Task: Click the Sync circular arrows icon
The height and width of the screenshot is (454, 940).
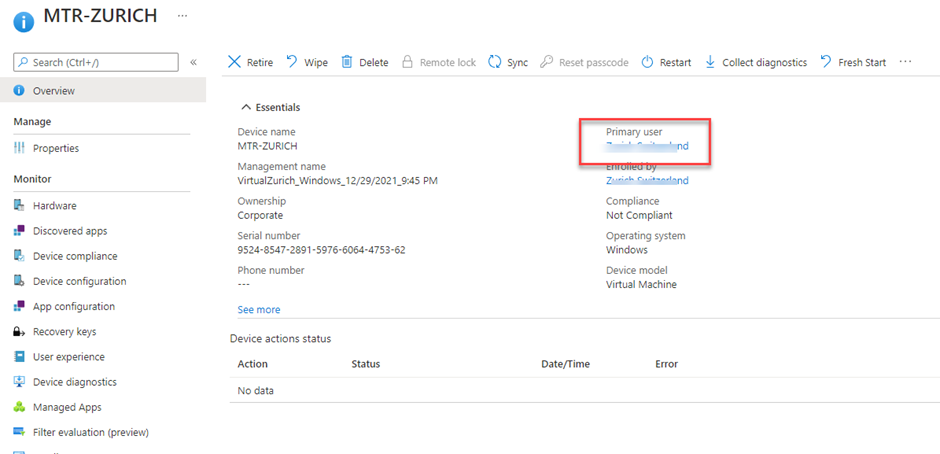Action: tap(495, 62)
